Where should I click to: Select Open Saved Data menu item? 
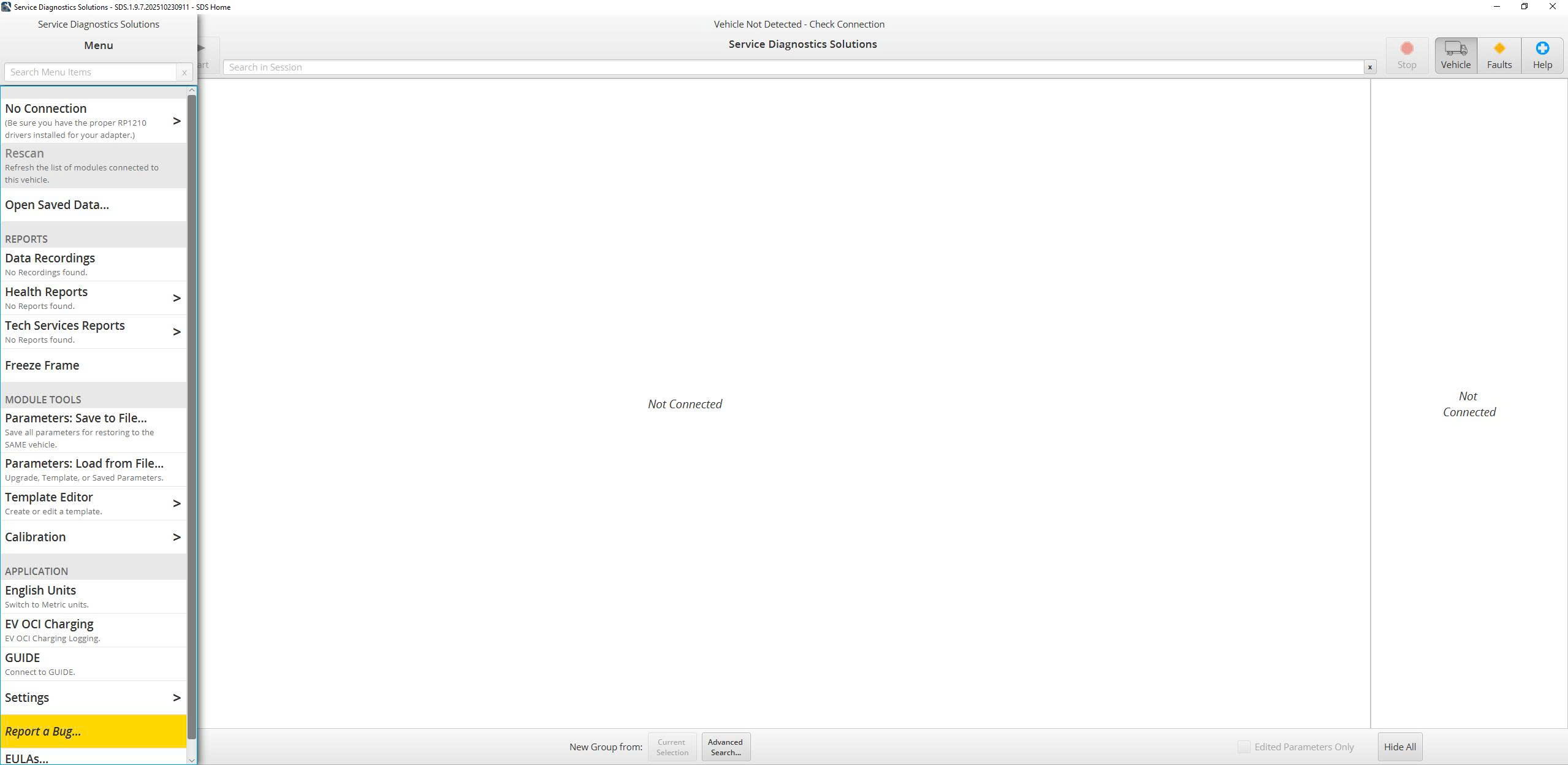[x=57, y=205]
